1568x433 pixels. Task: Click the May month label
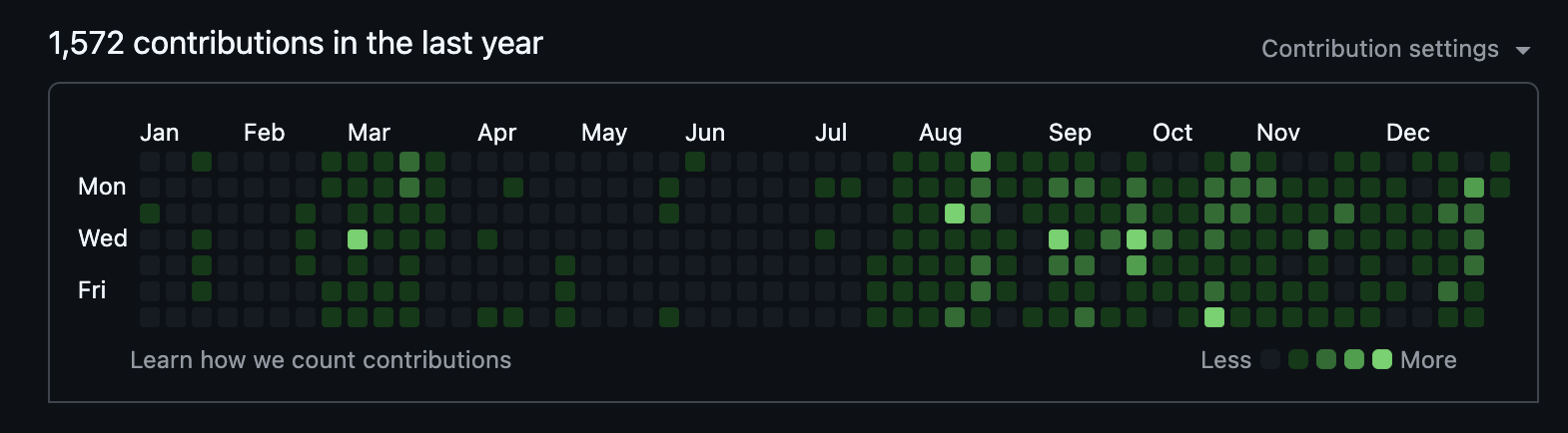pyautogui.click(x=604, y=133)
